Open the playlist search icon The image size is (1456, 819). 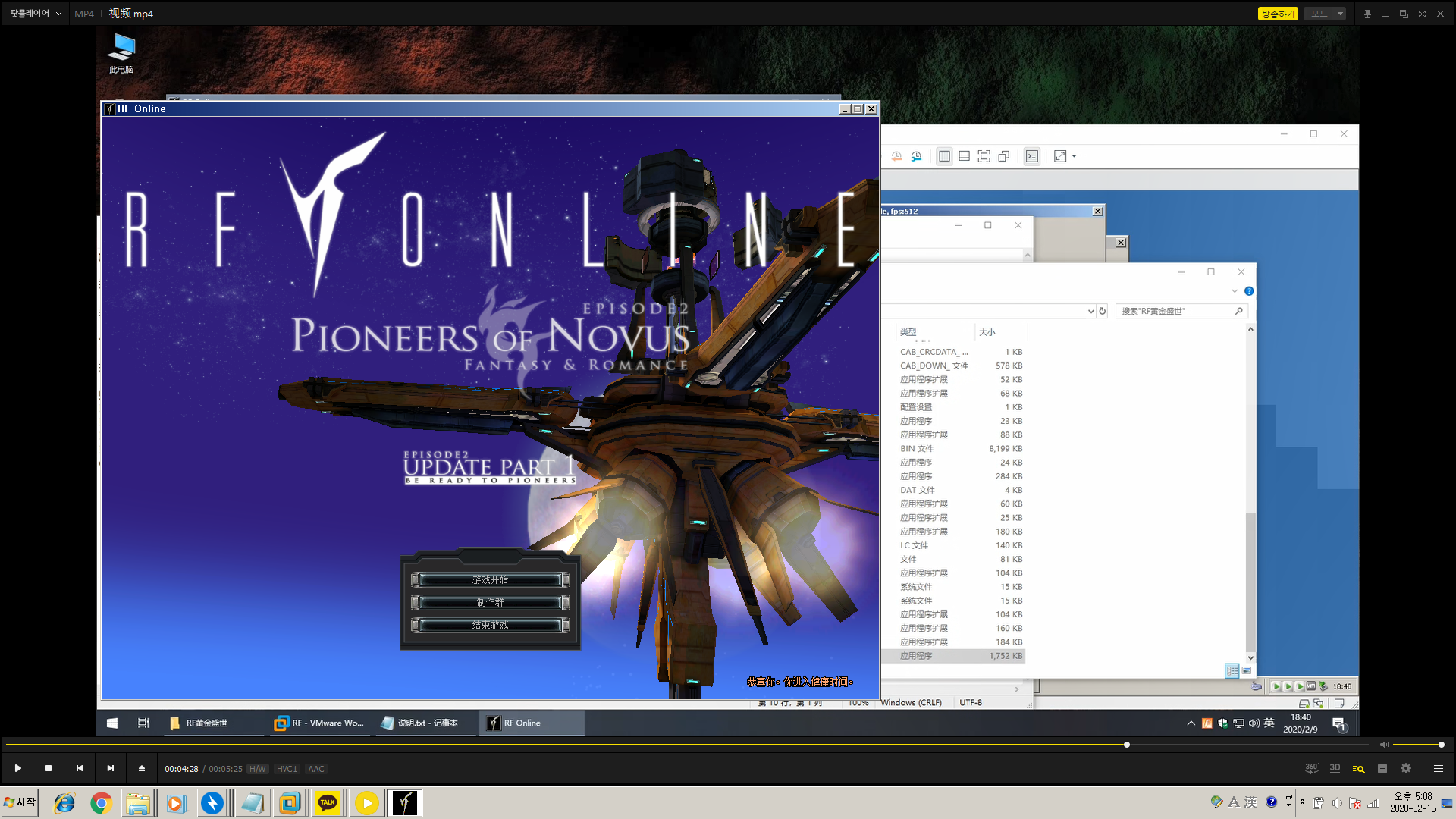[1358, 768]
